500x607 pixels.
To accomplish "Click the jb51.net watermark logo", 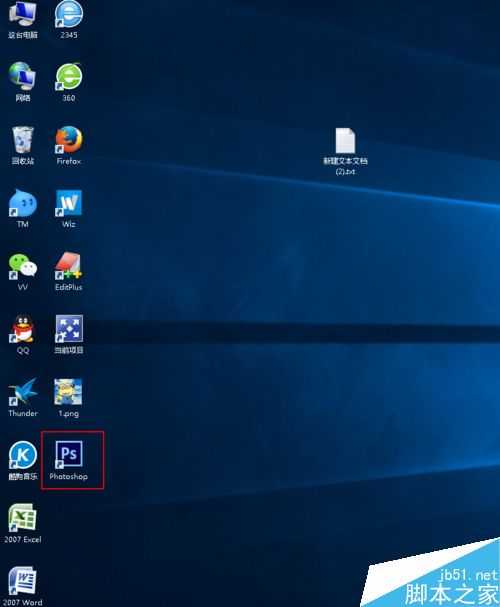I will pyautogui.click(x=451, y=586).
